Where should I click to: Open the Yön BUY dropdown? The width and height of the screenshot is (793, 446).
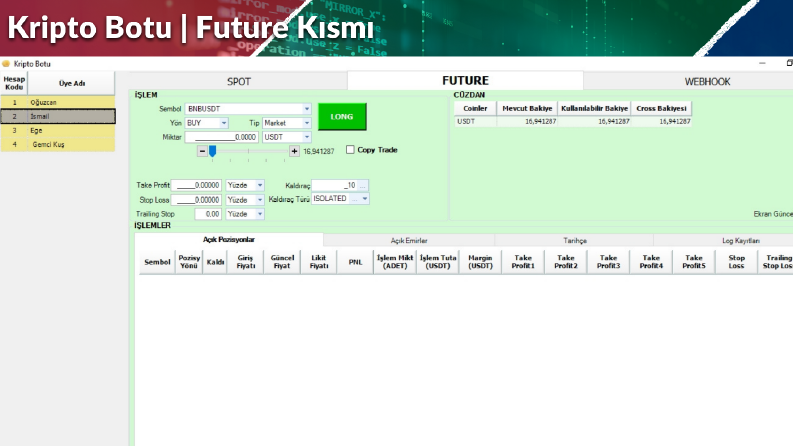click(224, 123)
